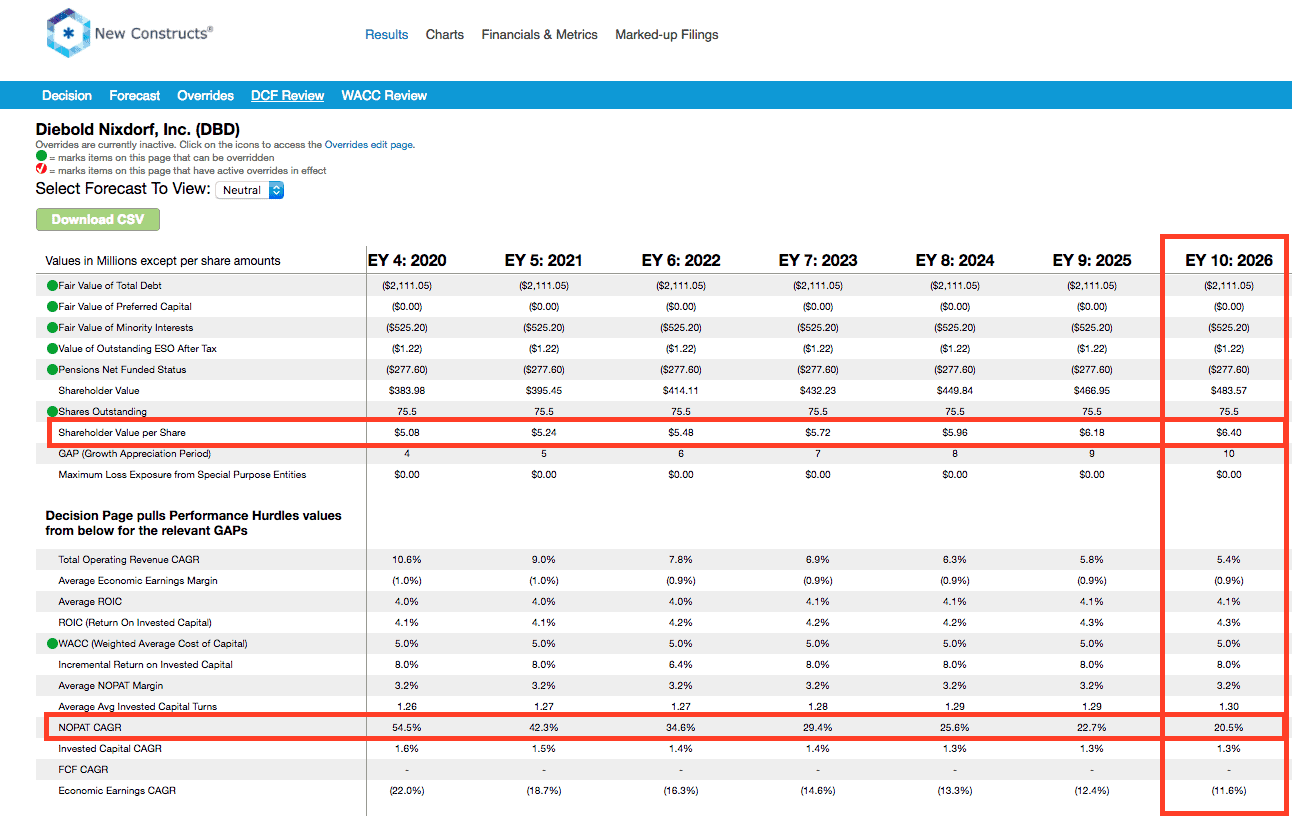The height and width of the screenshot is (816, 1292).
Task: Click the $483.57 Shareholder Value cell
Action: click(x=1229, y=391)
